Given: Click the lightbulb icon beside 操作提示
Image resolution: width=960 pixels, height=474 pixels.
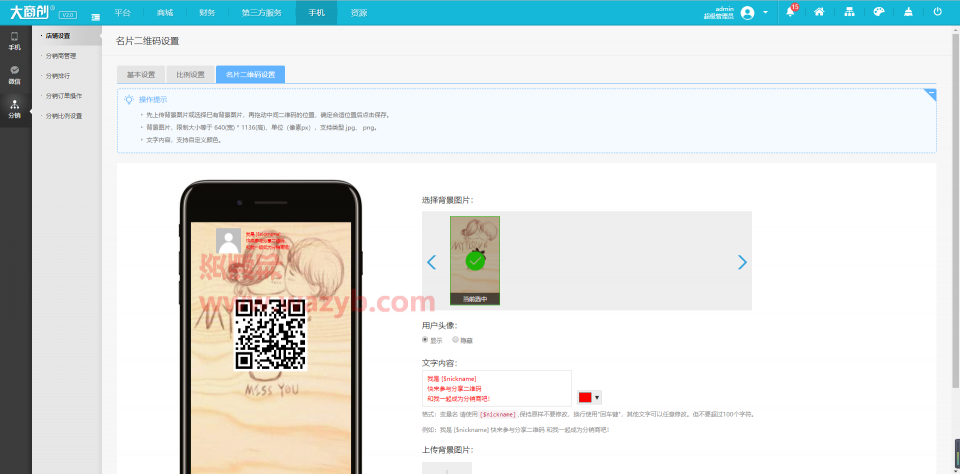Looking at the screenshot, I should tap(129, 99).
